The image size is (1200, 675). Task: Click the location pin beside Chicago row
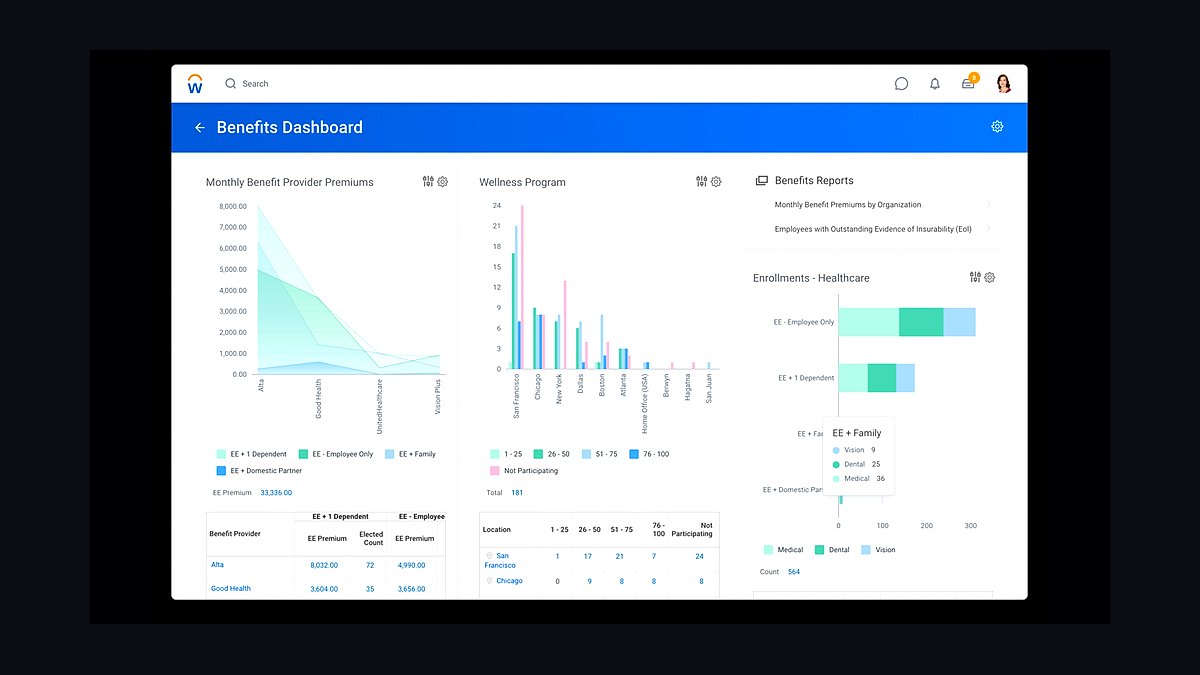point(489,581)
